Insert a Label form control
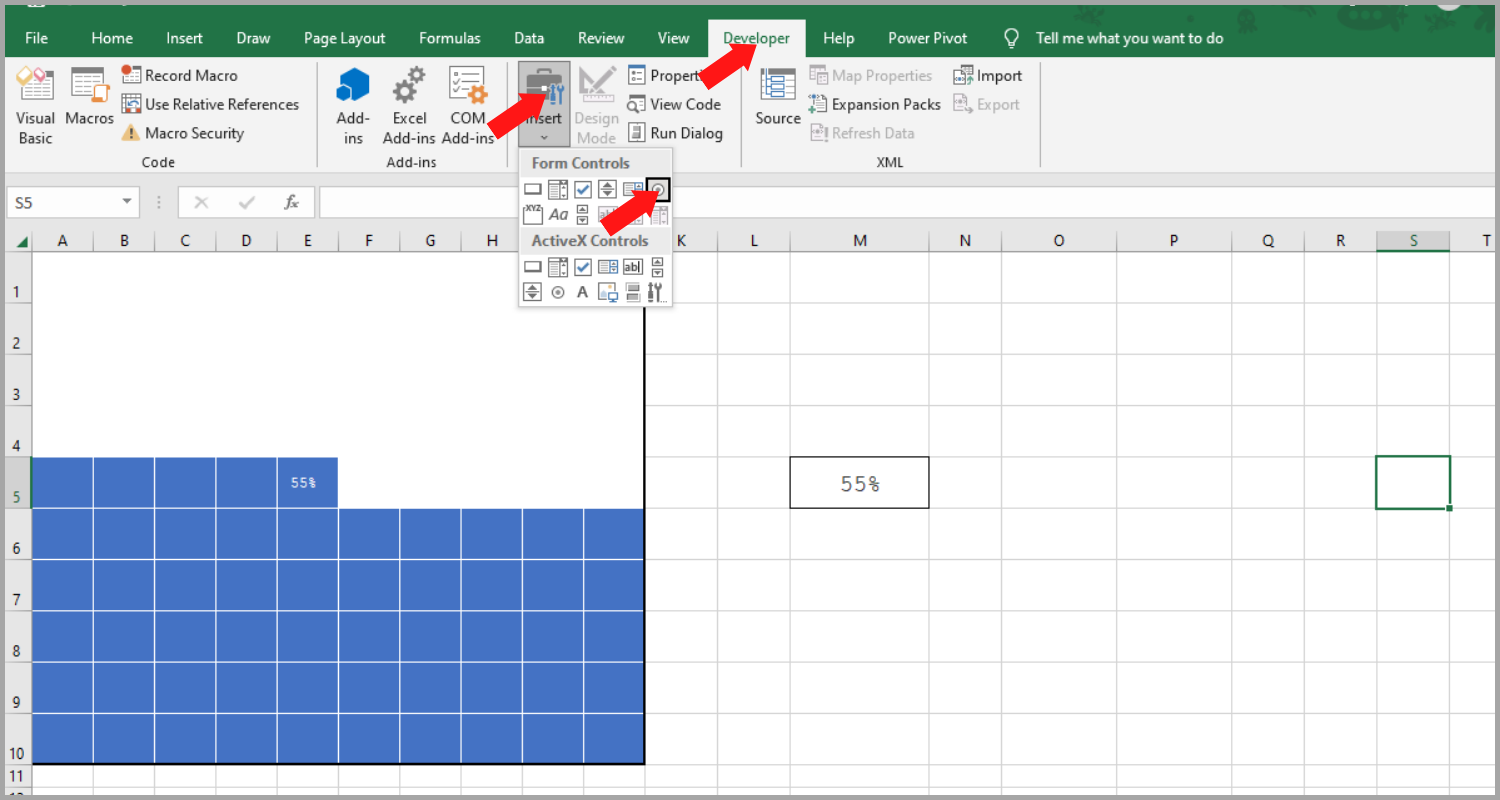Screen dimensions: 1500x800 pos(558,214)
